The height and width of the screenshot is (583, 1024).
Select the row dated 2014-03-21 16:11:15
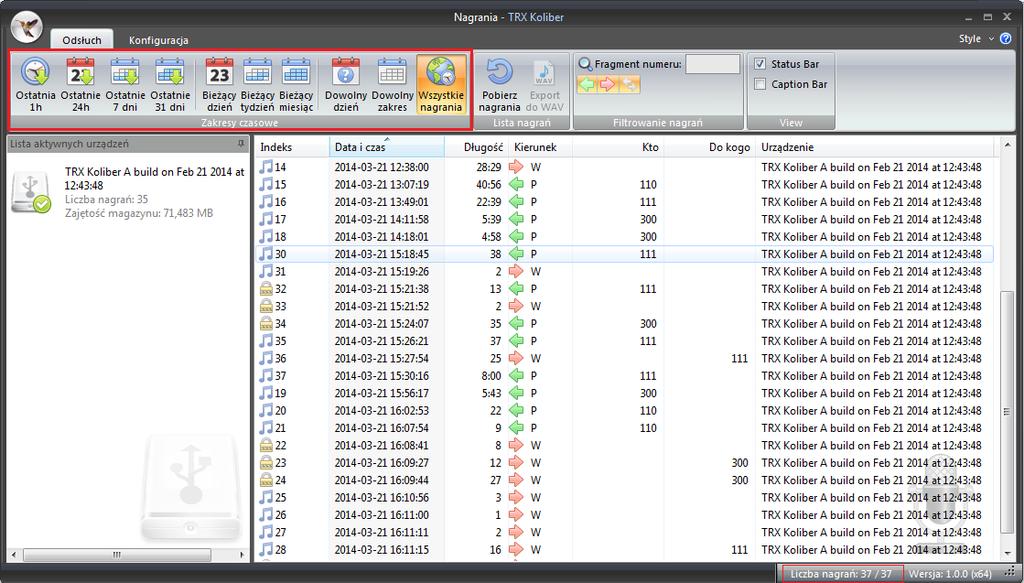[625, 550]
